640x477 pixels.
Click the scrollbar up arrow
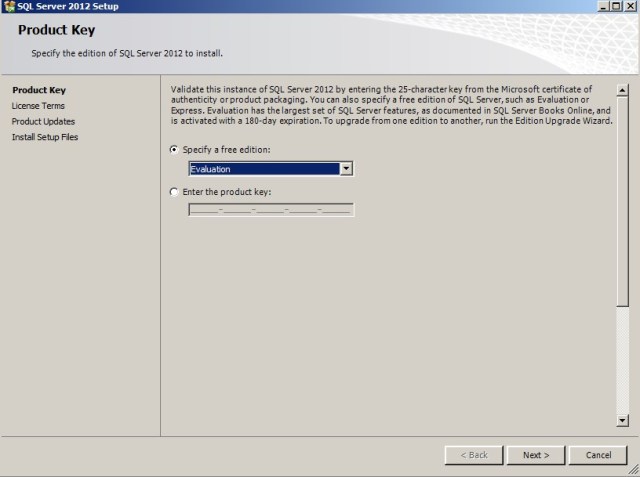[622, 90]
